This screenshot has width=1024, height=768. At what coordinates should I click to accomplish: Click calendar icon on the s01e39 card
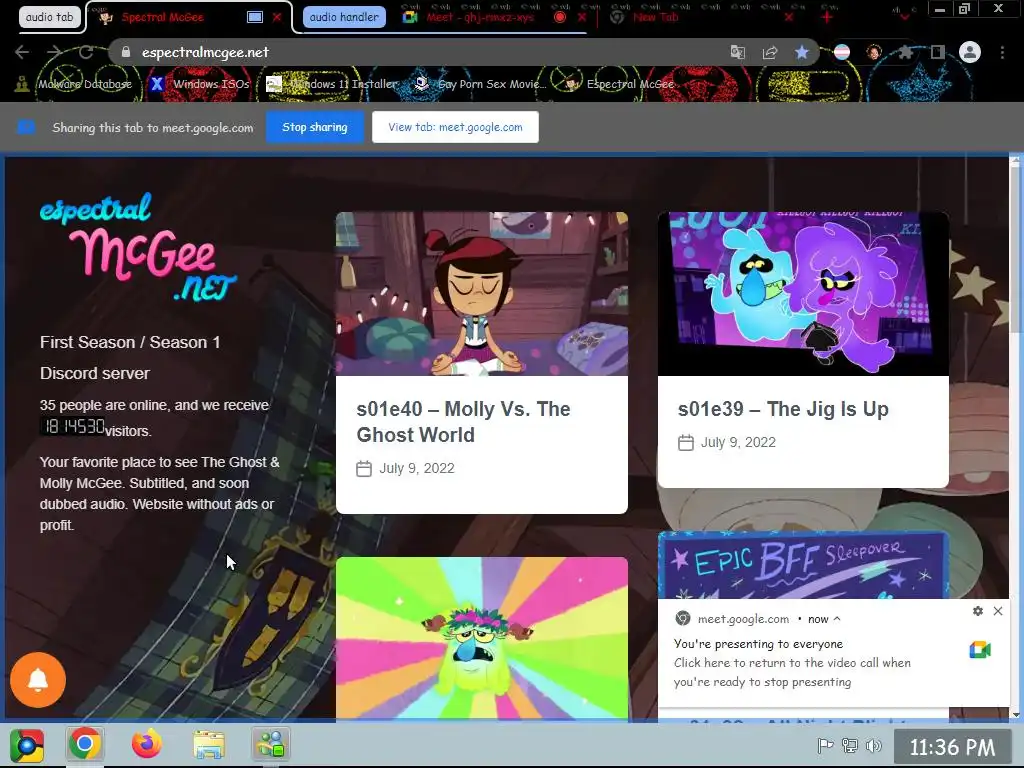(686, 443)
